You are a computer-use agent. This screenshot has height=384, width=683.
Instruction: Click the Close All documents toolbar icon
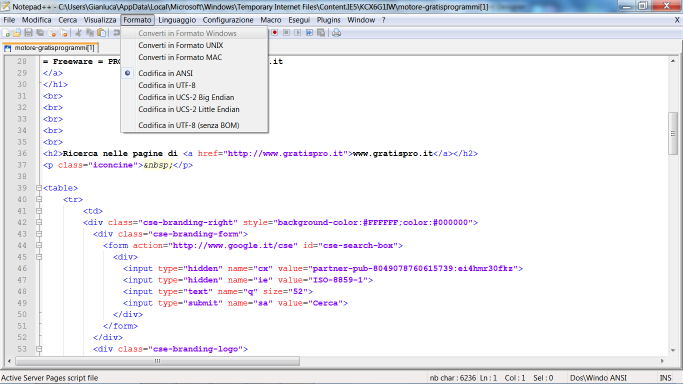[x=64, y=33]
